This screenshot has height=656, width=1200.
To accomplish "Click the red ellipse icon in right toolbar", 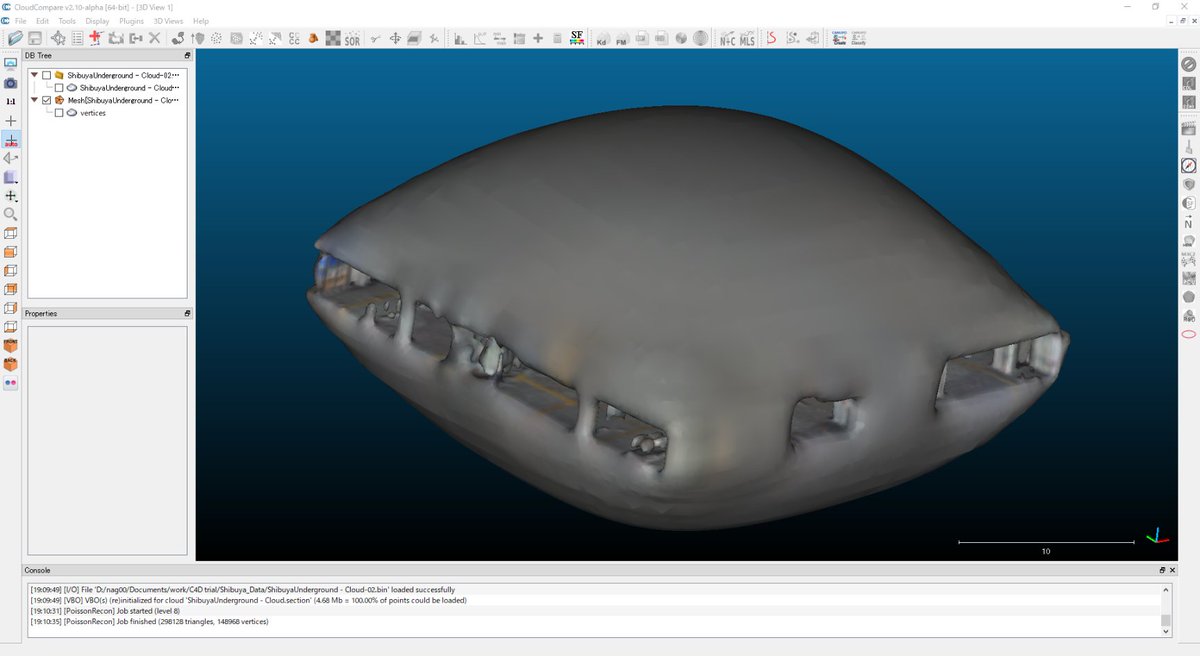I will coord(1188,334).
